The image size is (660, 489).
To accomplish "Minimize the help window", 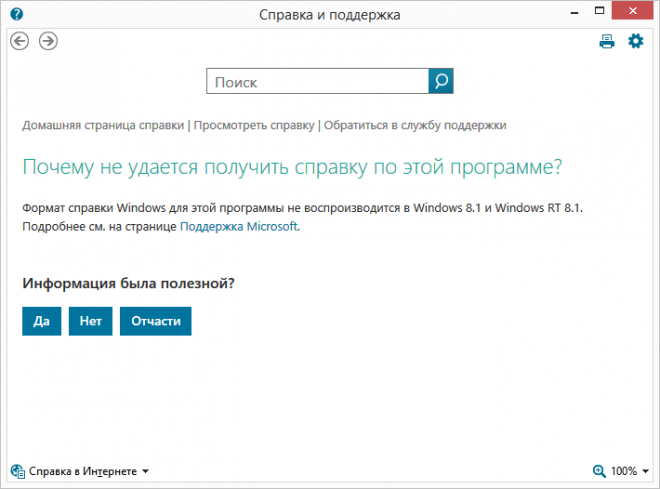I will click(574, 12).
